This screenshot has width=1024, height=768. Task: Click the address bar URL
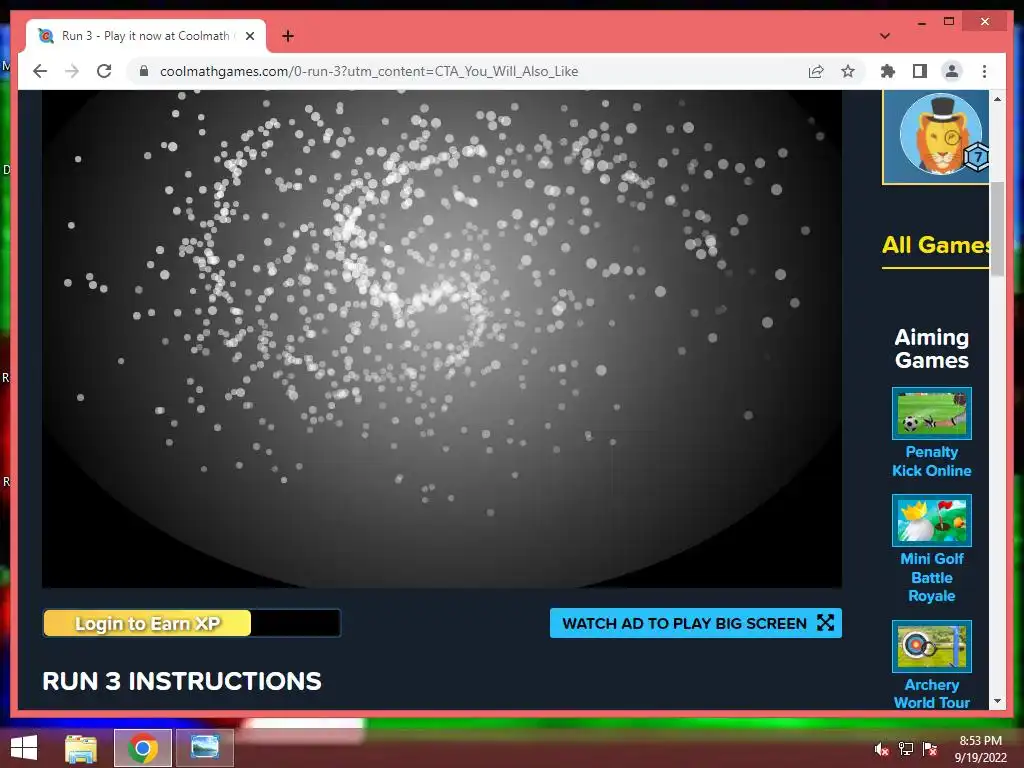[369, 71]
